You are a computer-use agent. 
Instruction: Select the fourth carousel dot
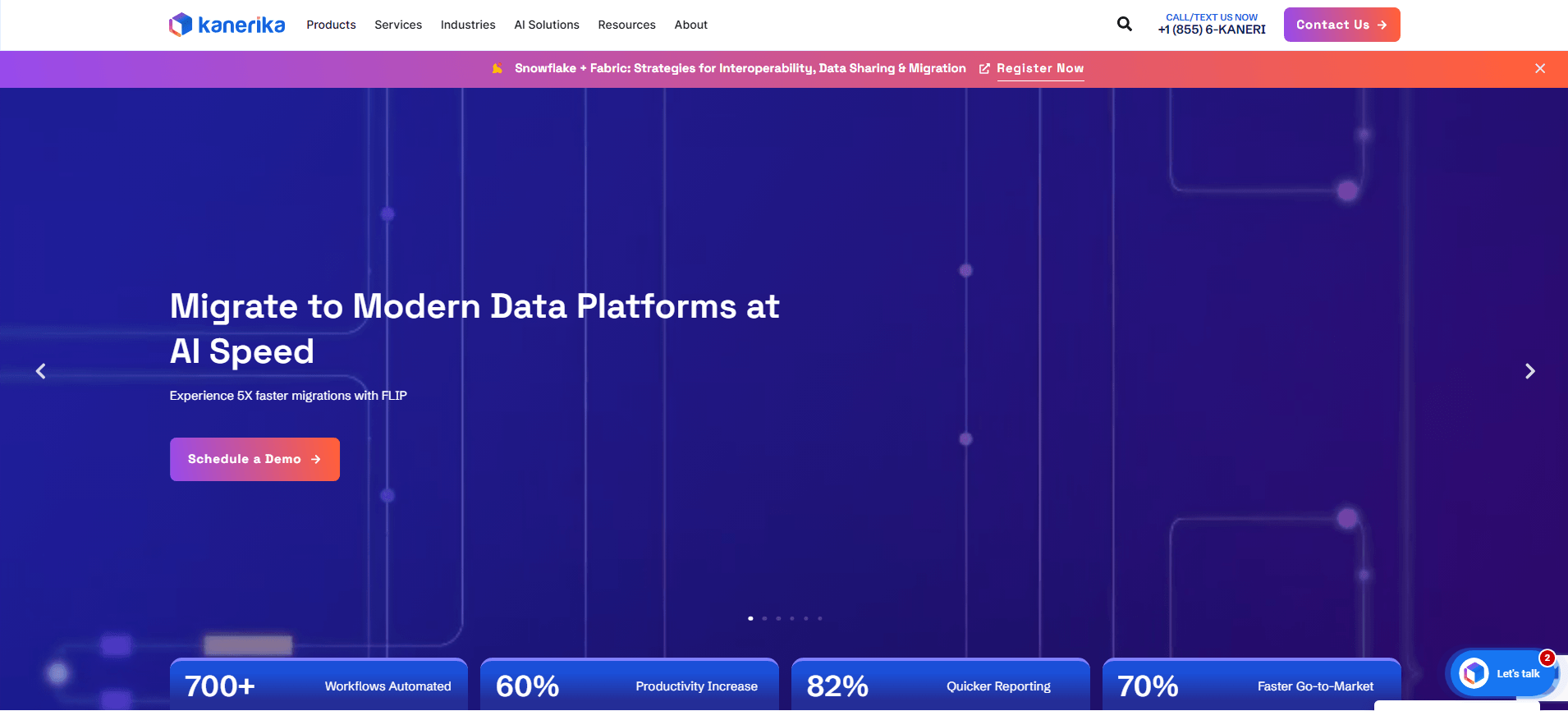(792, 618)
